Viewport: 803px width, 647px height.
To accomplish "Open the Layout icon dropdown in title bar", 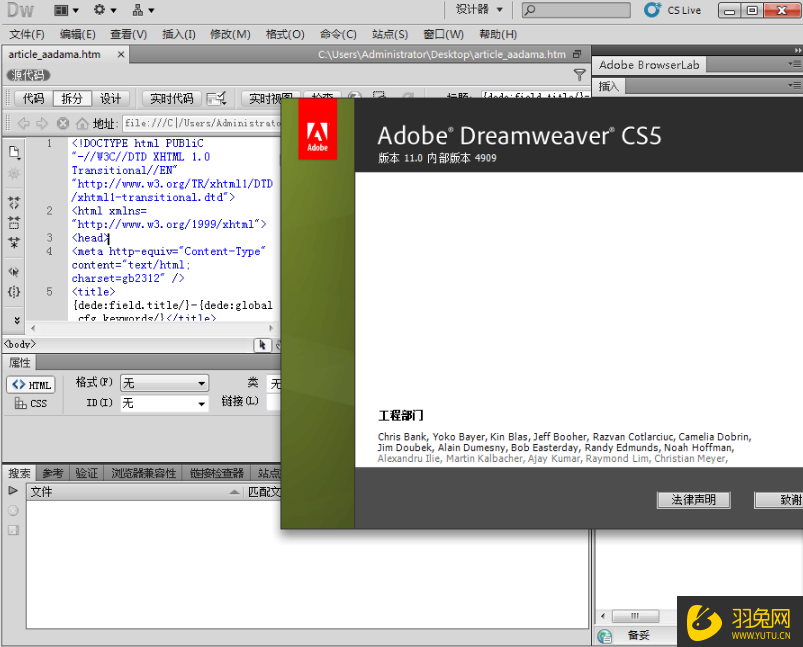I will (66, 10).
